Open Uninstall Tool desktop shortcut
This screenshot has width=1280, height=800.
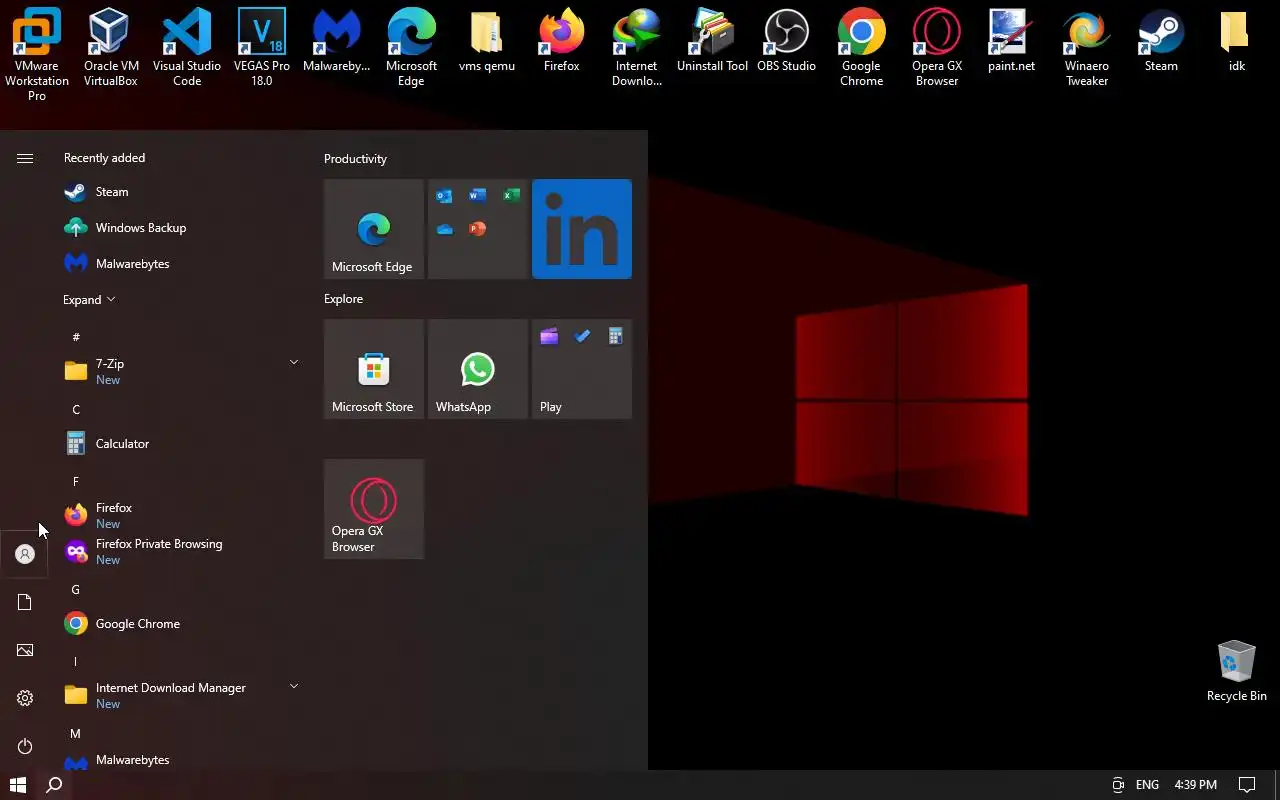[712, 40]
